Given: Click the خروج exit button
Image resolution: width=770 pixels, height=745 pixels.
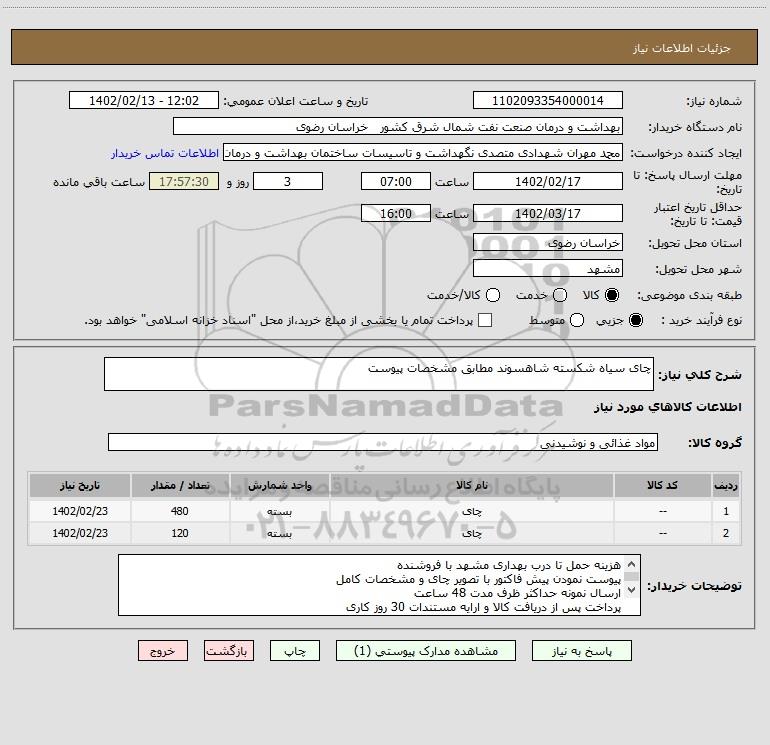Looking at the screenshot, I should 163,651.
